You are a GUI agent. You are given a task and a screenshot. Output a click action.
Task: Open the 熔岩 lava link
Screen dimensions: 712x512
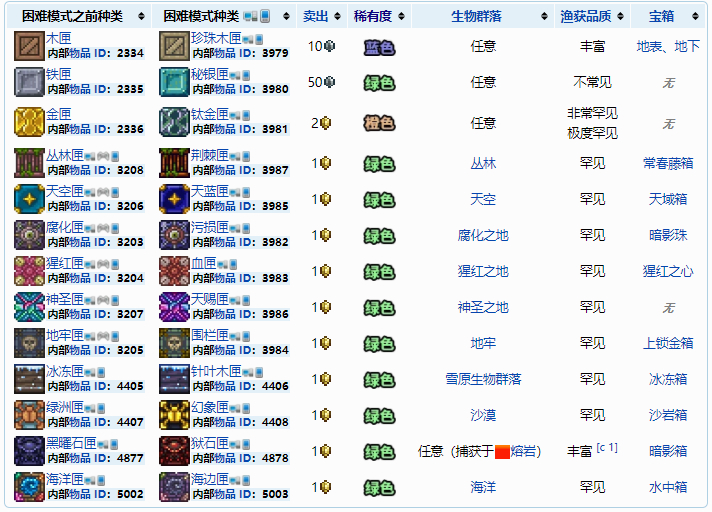(522, 451)
